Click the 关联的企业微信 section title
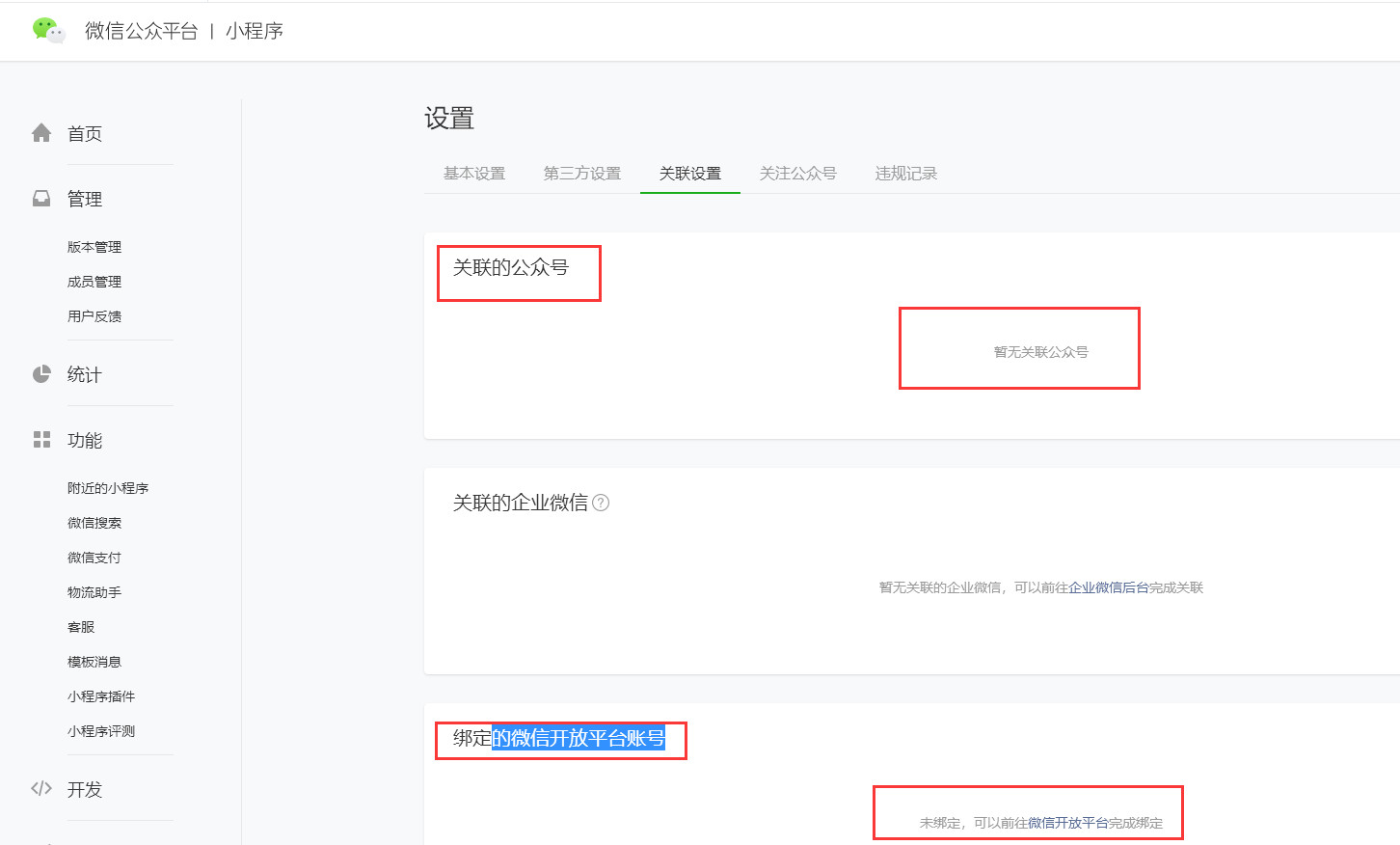The image size is (1400, 845). [x=521, y=503]
